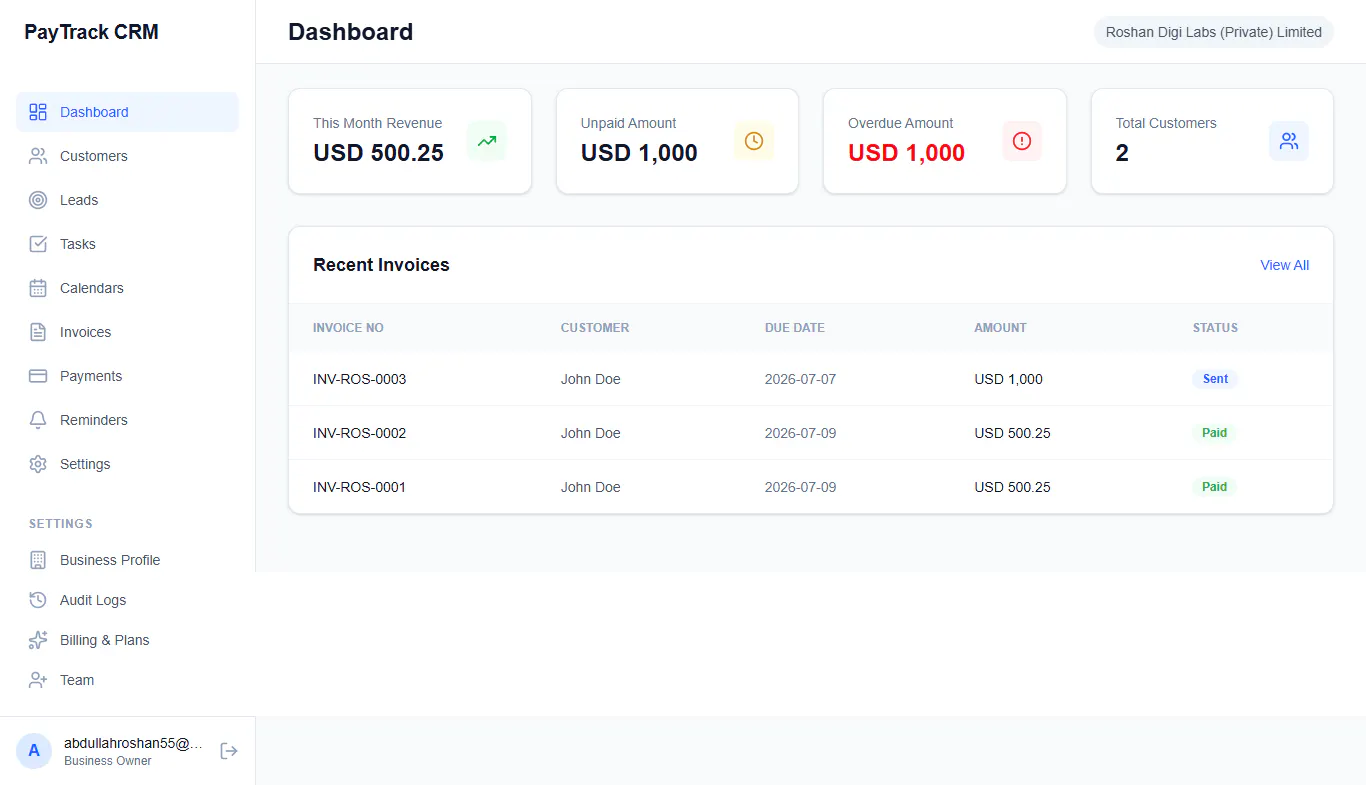1366x785 pixels.
Task: Select Reminders in the sidebar
Action: point(127,420)
